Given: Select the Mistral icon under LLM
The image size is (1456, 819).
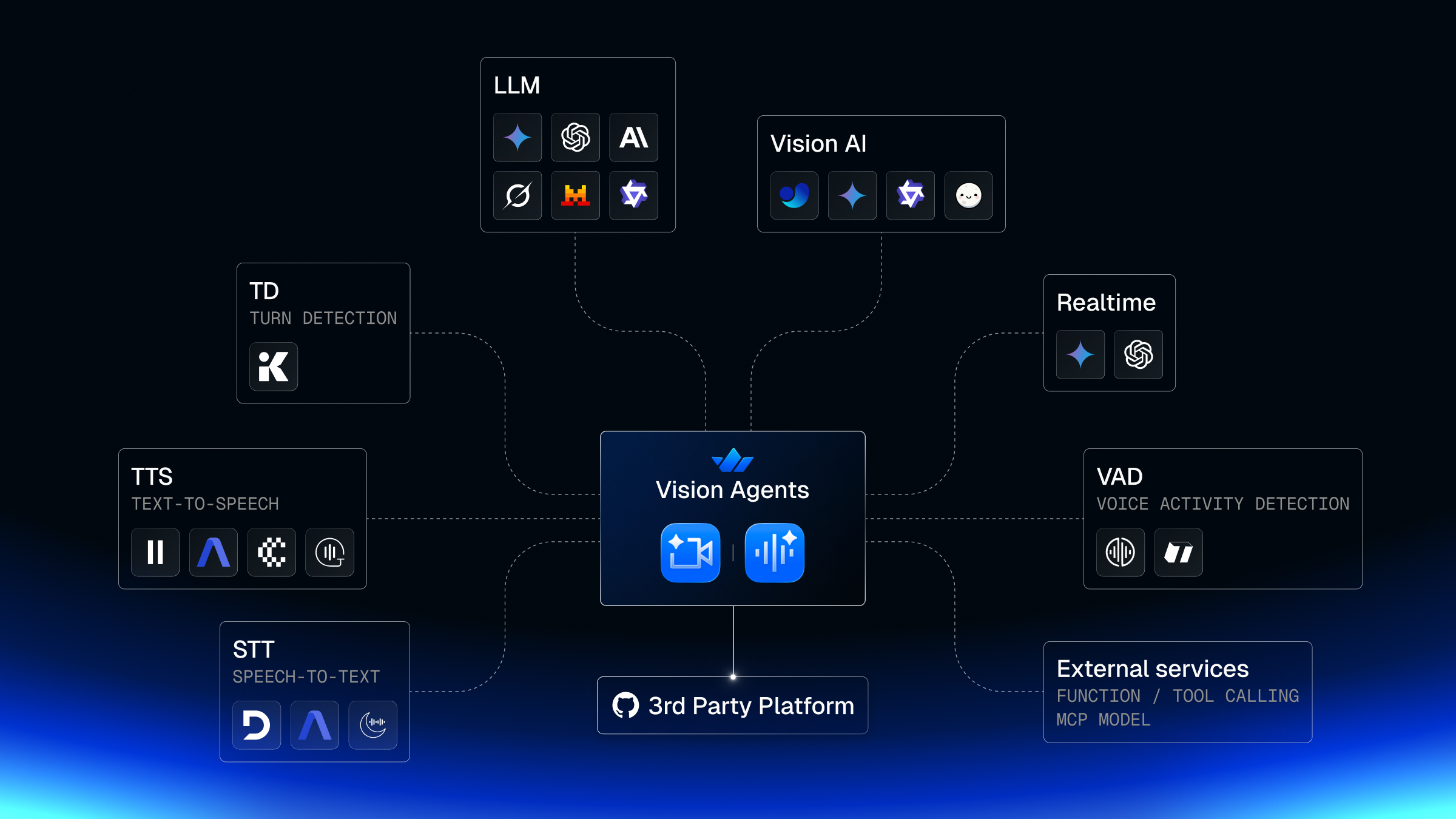Looking at the screenshot, I should point(575,195).
